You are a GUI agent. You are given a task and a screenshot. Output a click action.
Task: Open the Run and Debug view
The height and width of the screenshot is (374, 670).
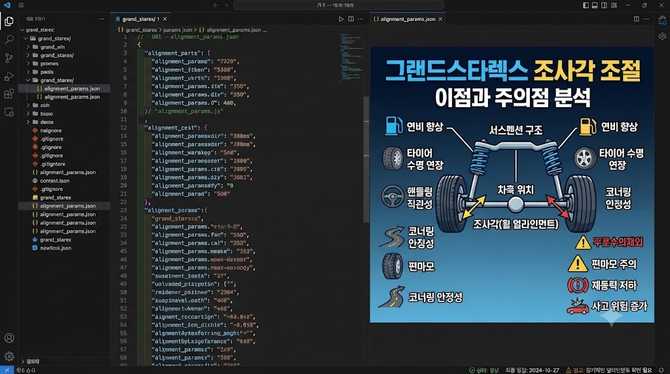point(9,77)
